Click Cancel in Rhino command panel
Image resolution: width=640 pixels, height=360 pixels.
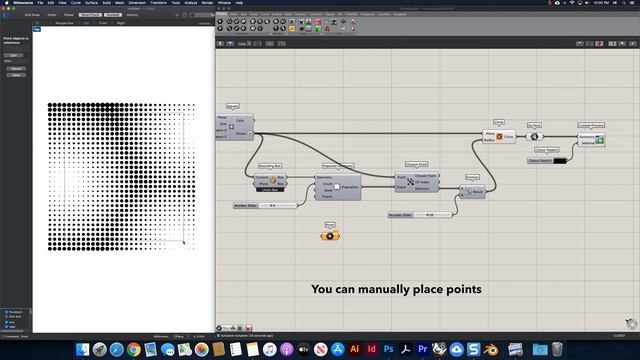pyautogui.click(x=16, y=69)
